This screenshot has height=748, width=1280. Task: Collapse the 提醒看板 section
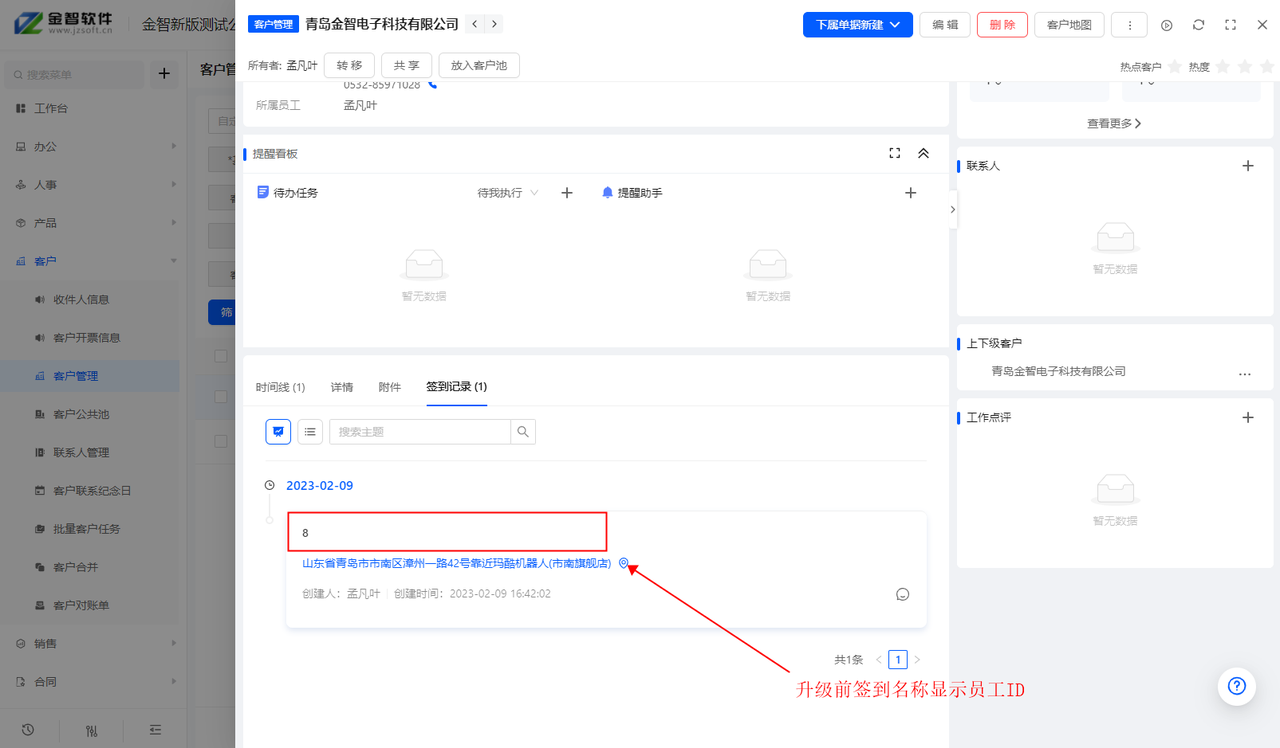click(923, 153)
